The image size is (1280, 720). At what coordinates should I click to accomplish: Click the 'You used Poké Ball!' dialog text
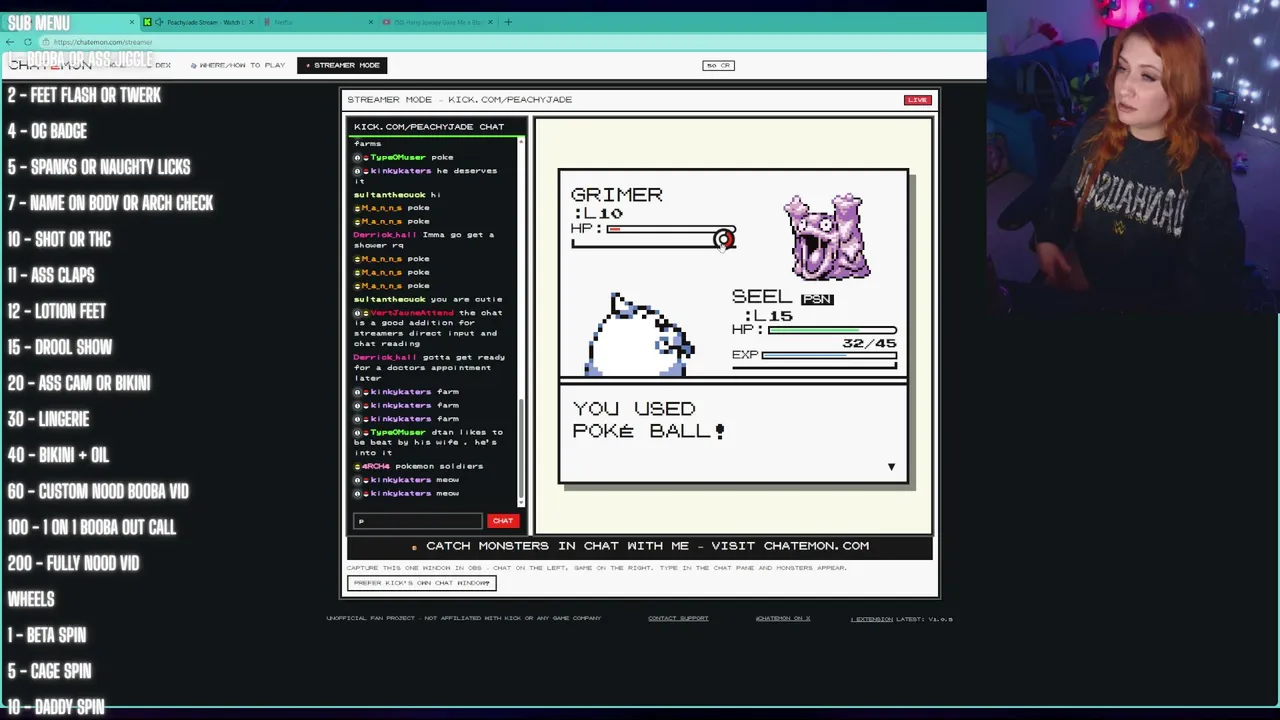648,420
